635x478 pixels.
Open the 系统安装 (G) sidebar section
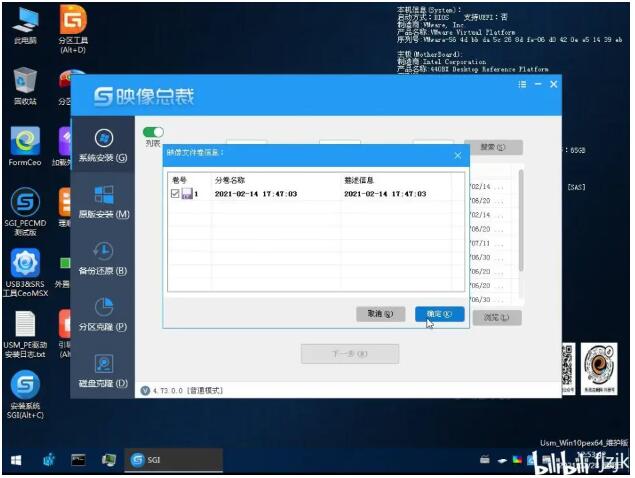pyautogui.click(x=103, y=145)
